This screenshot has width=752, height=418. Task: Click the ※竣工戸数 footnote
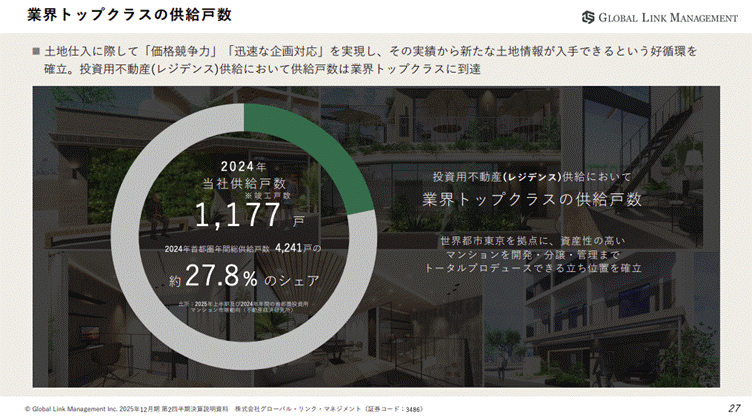tap(266, 196)
